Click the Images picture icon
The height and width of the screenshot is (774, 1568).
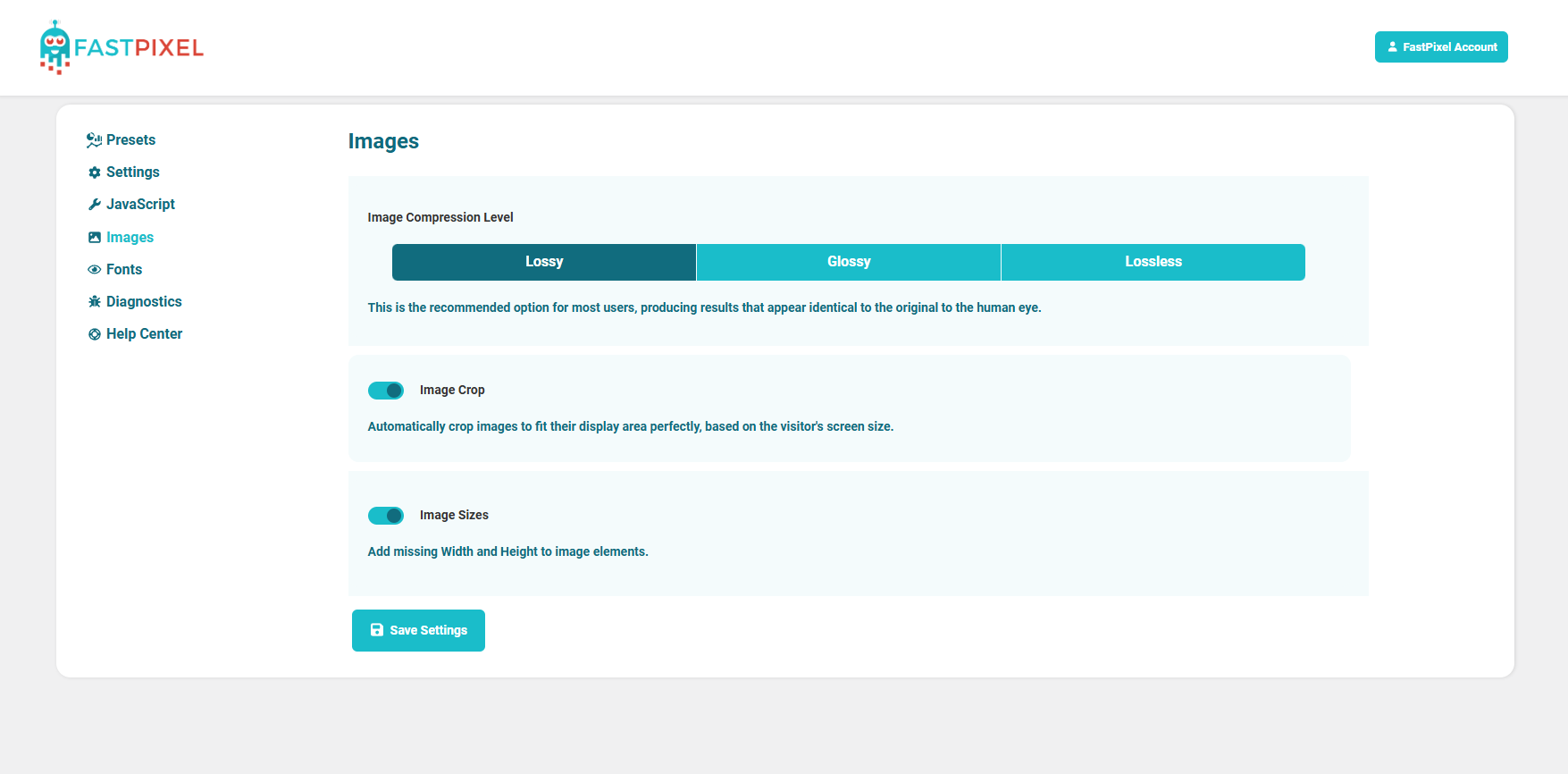95,238
